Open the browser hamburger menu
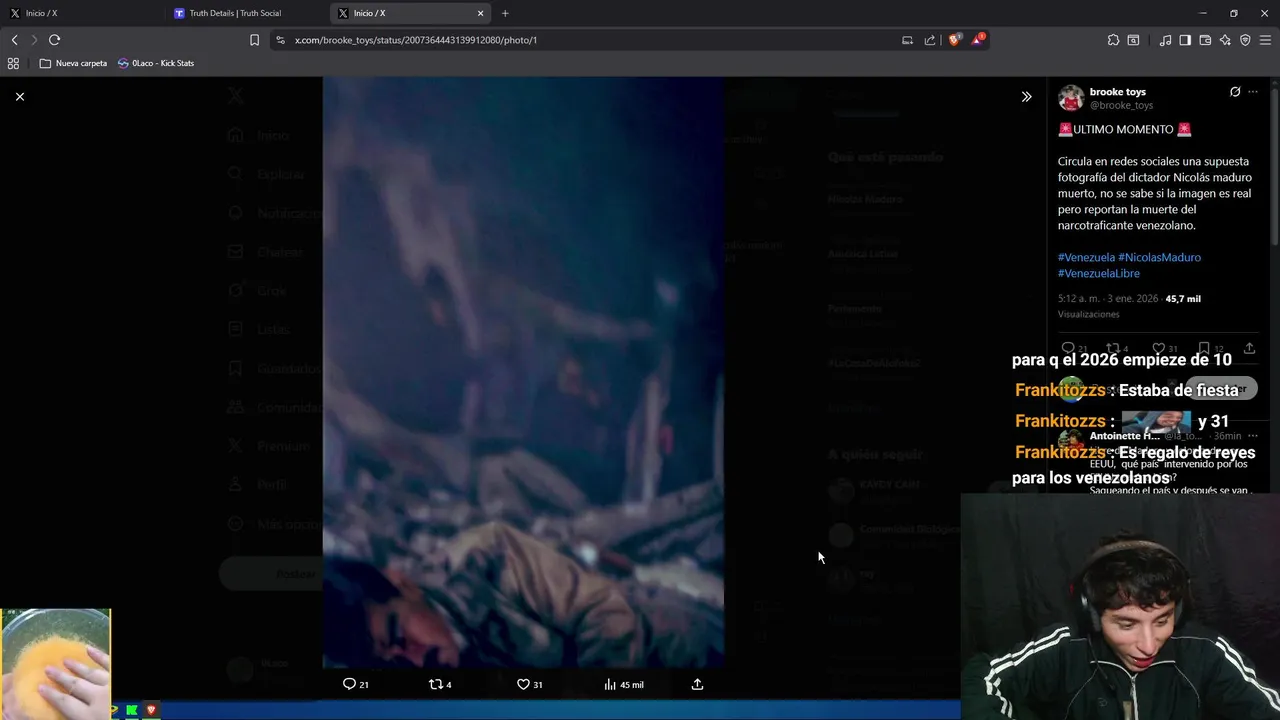 click(1265, 40)
